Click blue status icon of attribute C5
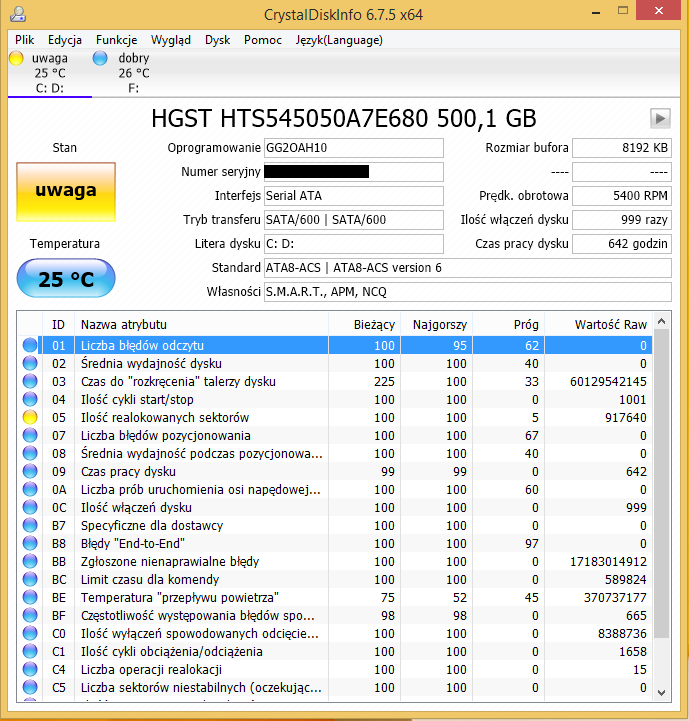 30,687
